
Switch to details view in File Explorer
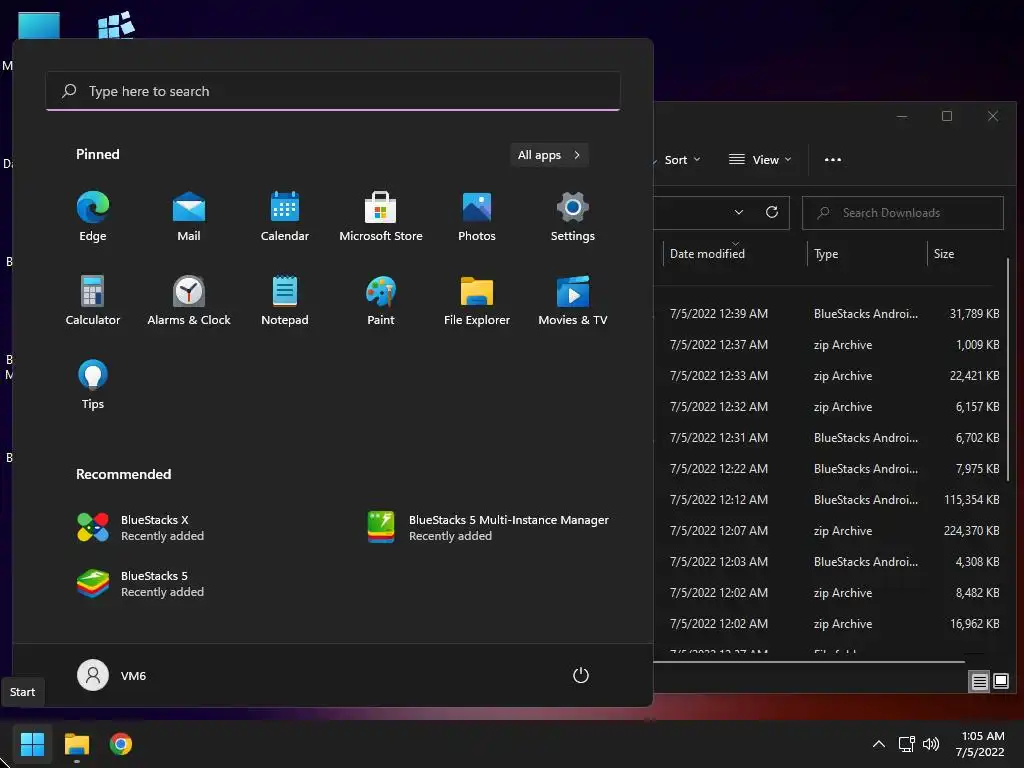980,682
